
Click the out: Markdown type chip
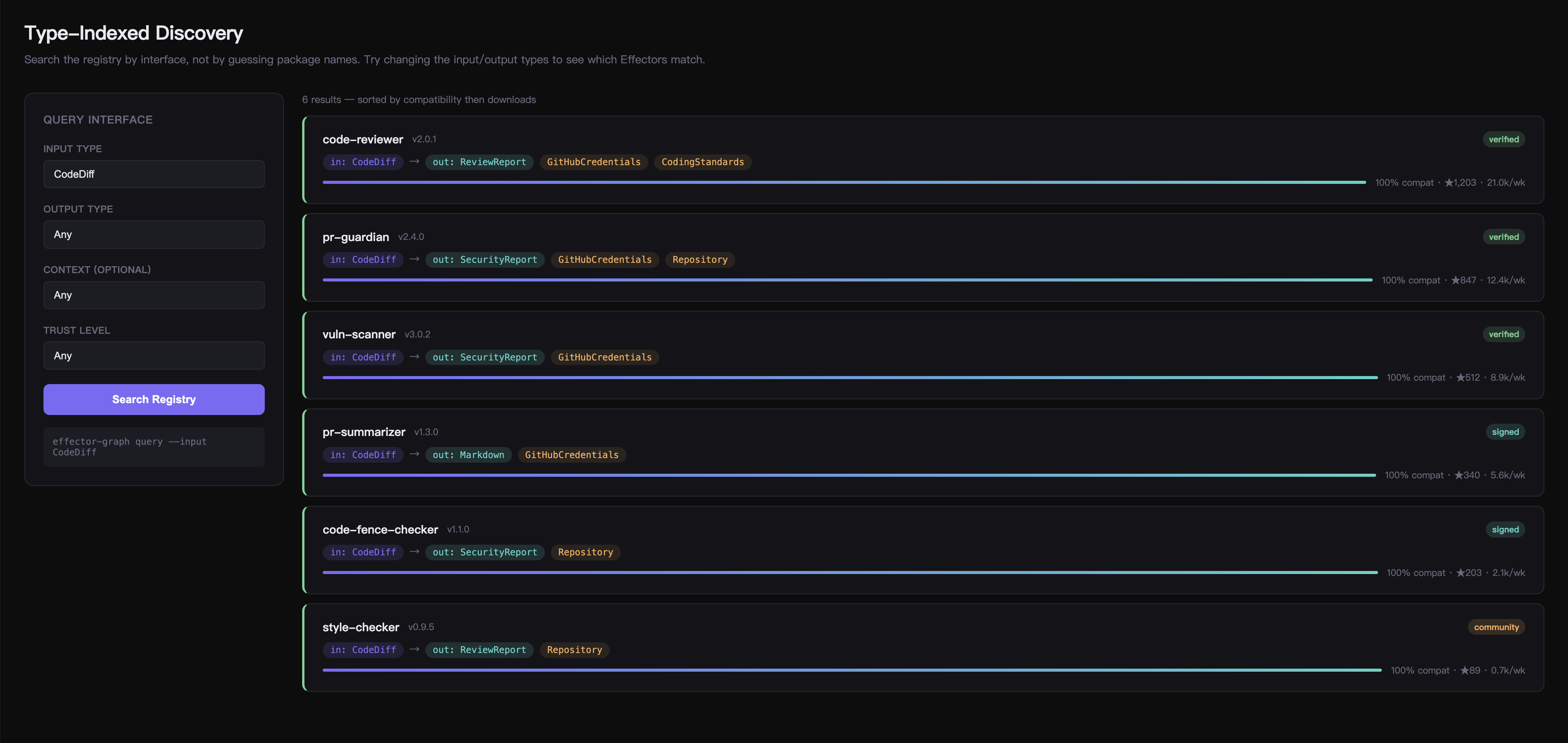point(467,455)
